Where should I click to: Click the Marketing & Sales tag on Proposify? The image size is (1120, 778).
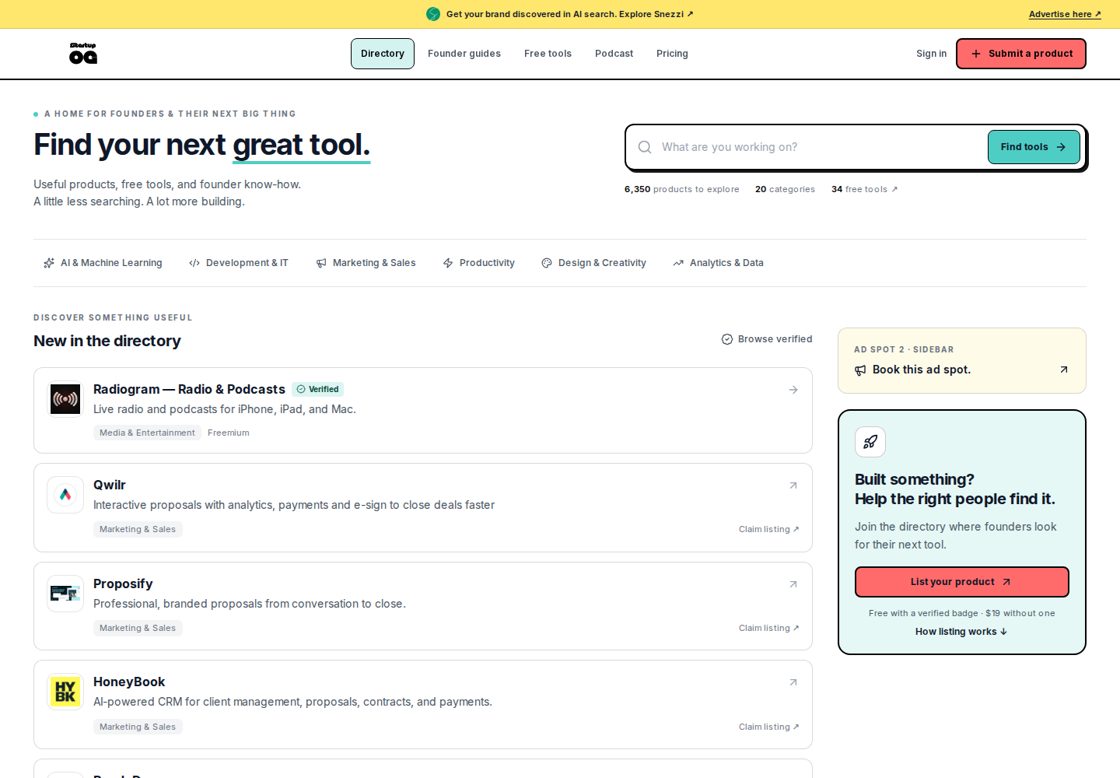(137, 628)
